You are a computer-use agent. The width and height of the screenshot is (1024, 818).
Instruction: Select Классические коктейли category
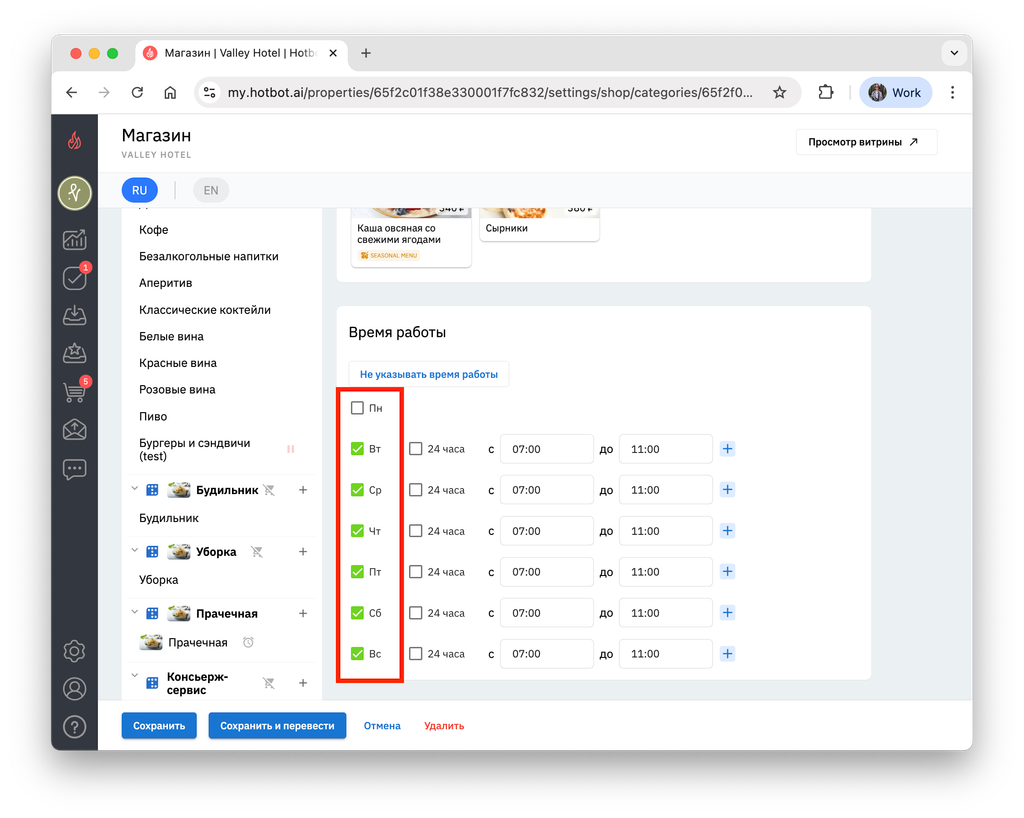pyautogui.click(x=205, y=310)
